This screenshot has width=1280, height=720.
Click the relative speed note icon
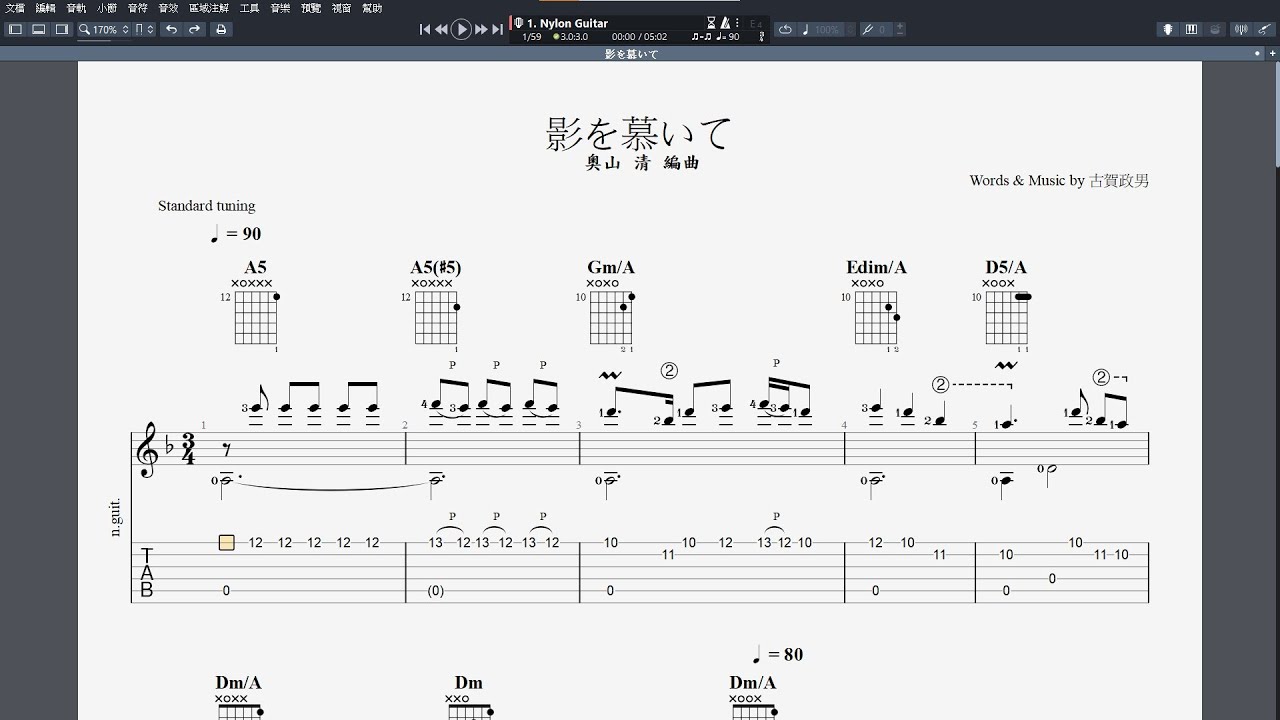805,30
